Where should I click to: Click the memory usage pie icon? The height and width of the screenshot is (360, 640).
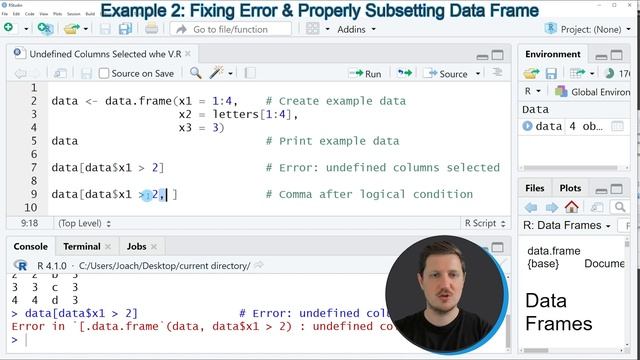609,73
